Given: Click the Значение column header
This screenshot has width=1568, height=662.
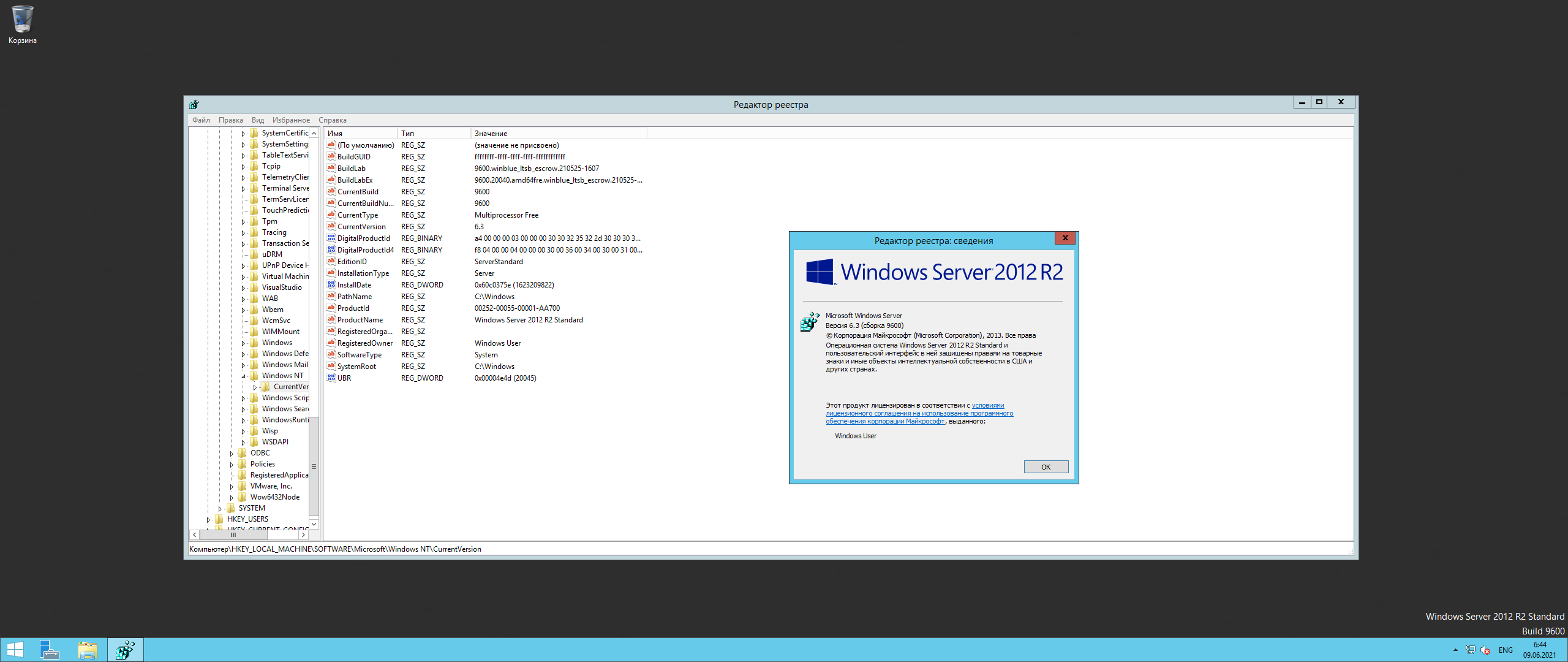Looking at the screenshot, I should coord(559,134).
